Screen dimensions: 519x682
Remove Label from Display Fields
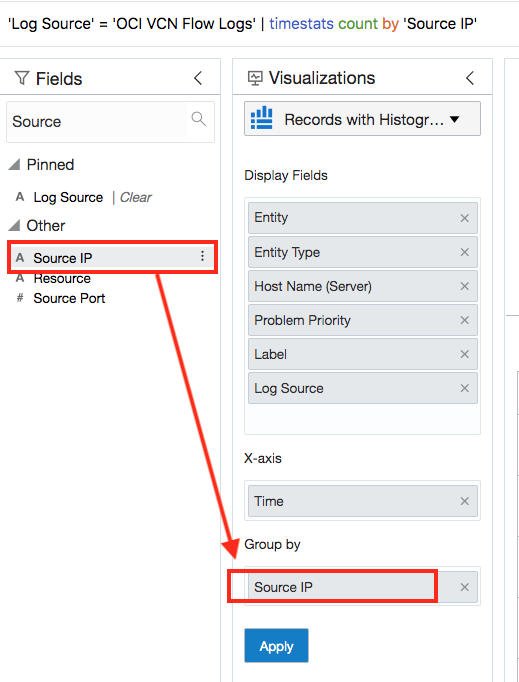[465, 354]
